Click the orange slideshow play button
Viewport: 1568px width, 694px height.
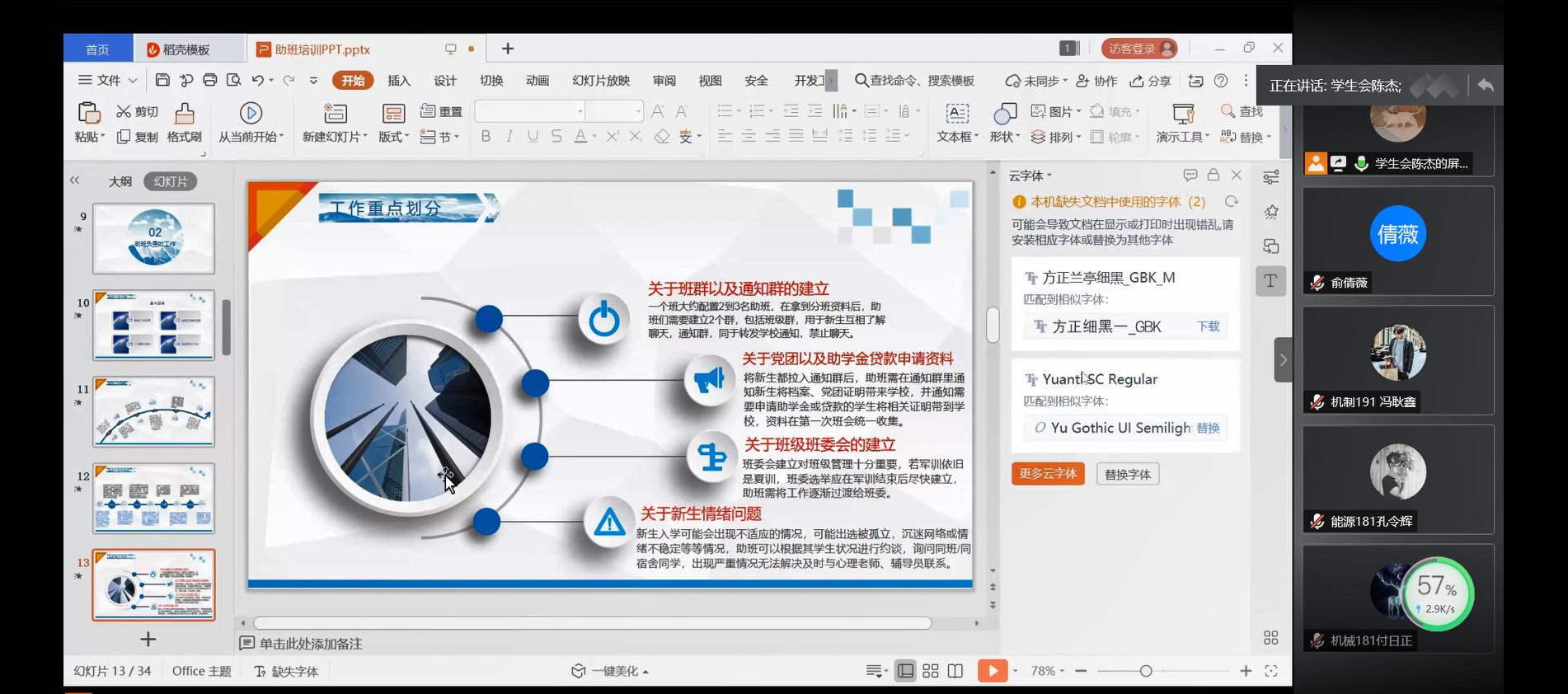point(992,671)
